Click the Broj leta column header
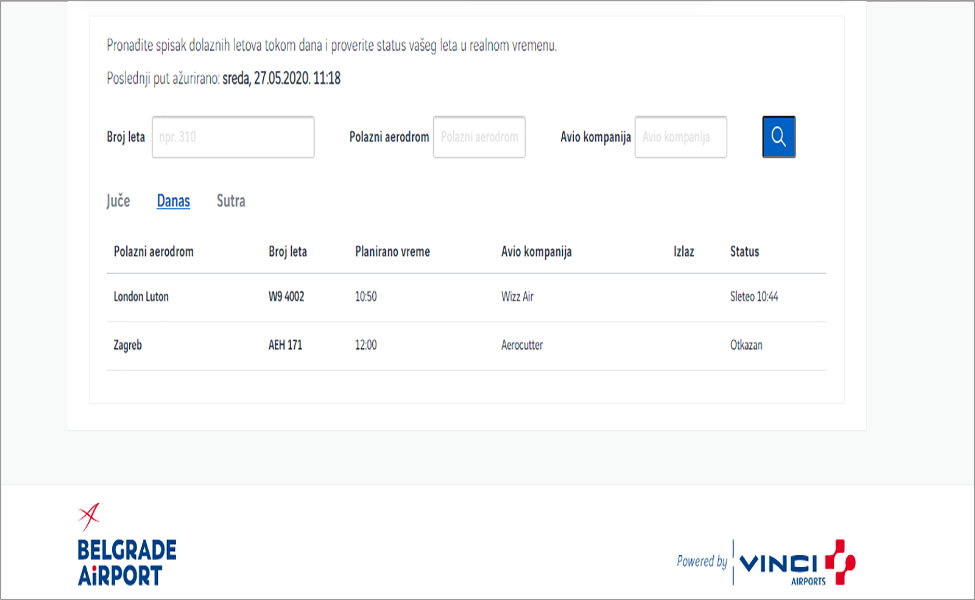The height and width of the screenshot is (600, 975). 288,252
